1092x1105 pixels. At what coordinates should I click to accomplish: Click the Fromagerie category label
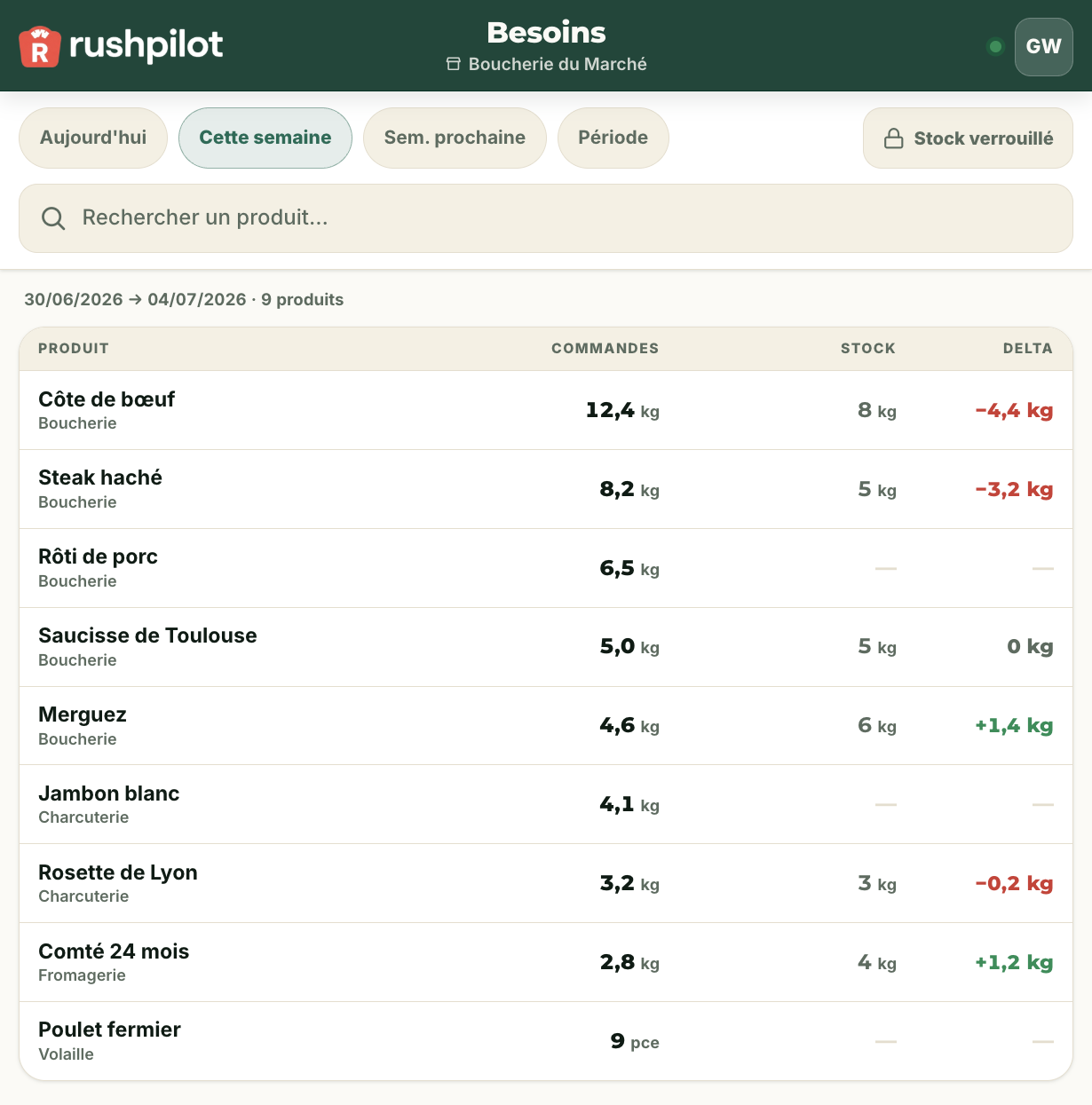click(x=82, y=975)
